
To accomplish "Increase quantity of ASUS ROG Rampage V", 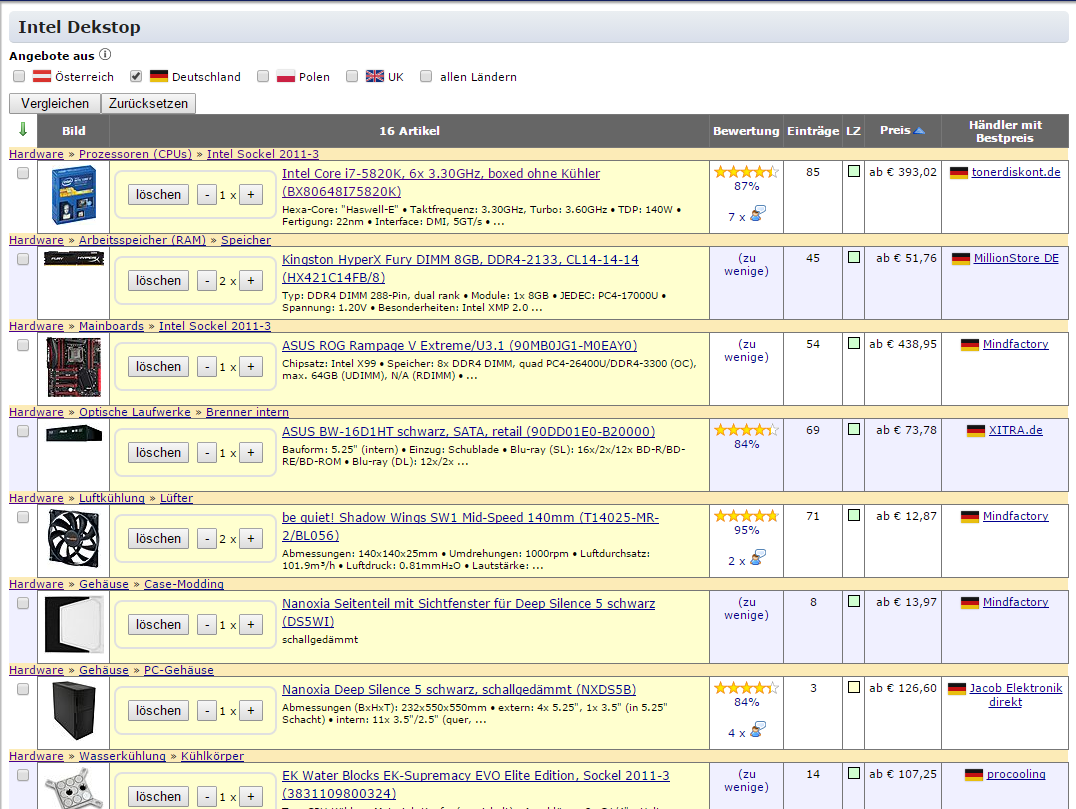I will pyautogui.click(x=250, y=367).
